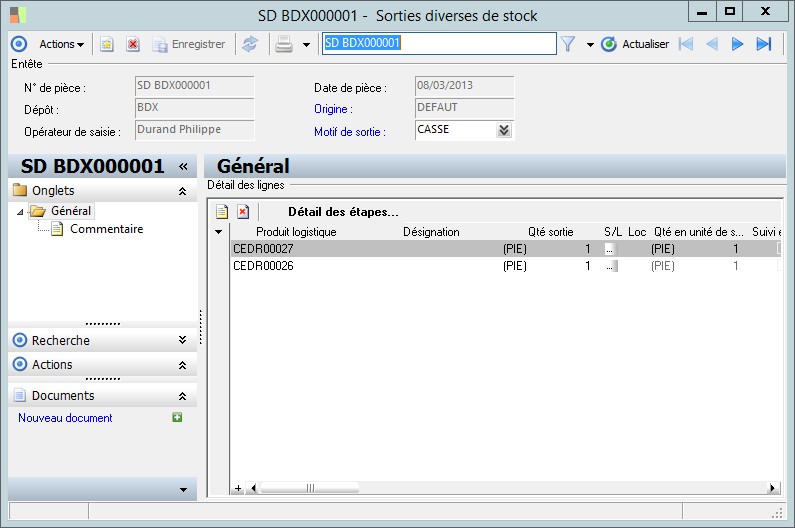
Task: Open the sidebar bottom dropdown arrow
Action: tap(184, 489)
